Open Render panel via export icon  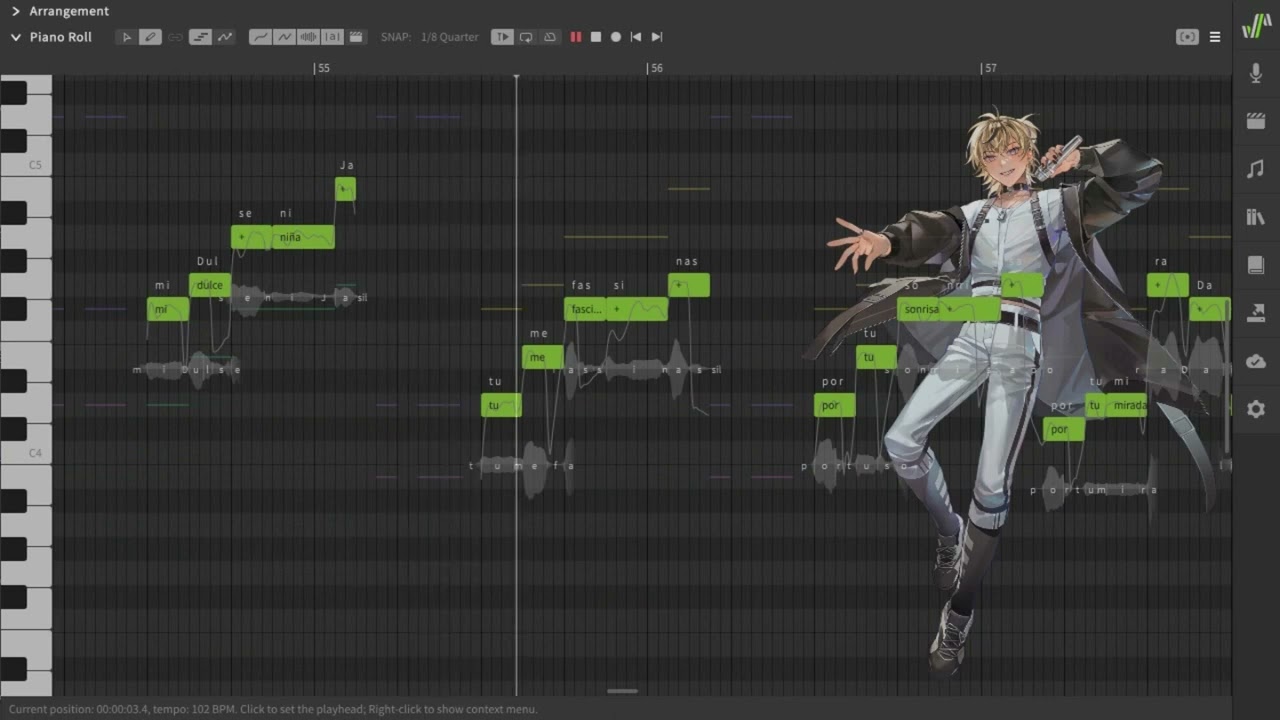click(x=1256, y=313)
